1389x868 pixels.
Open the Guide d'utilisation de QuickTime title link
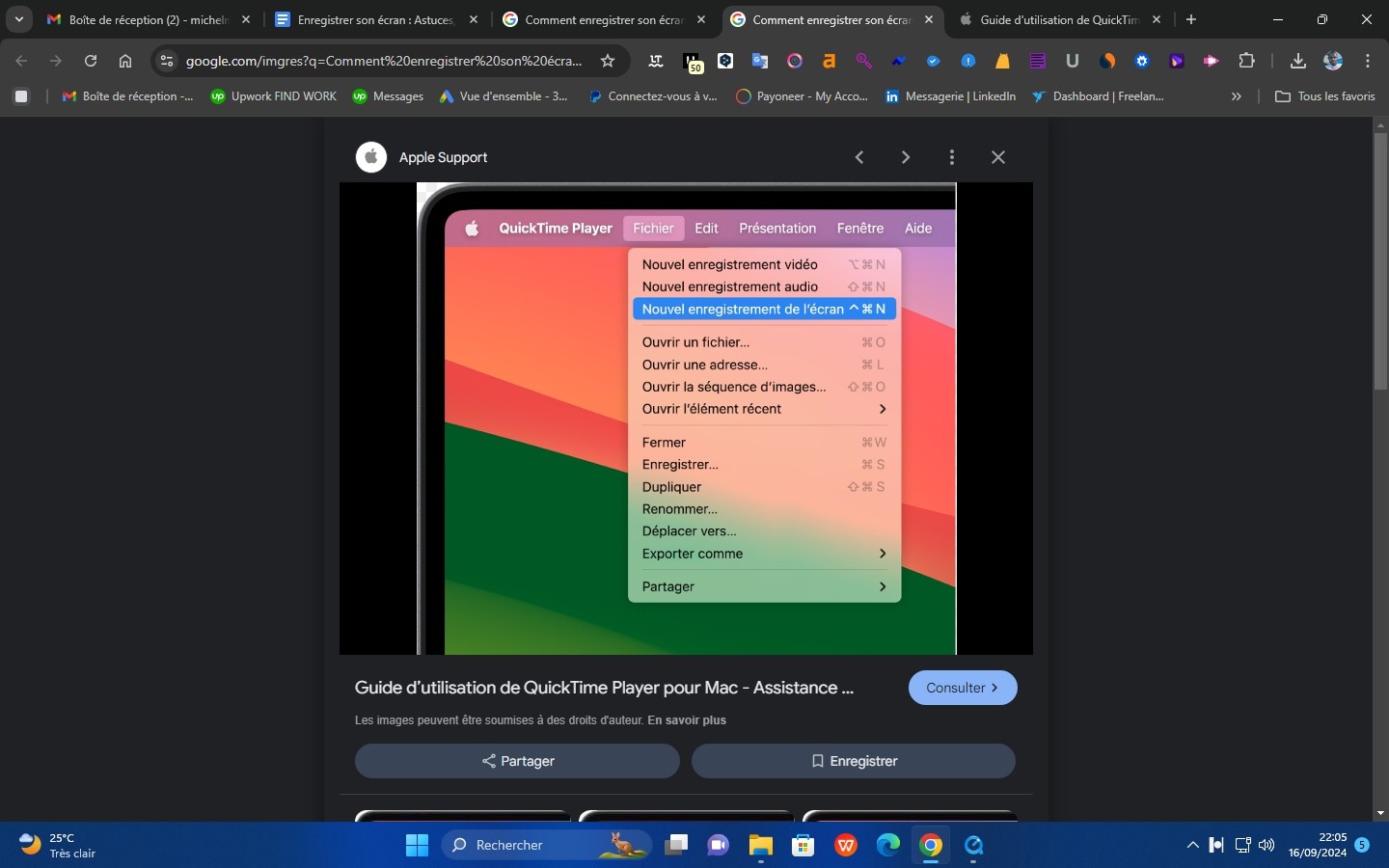click(x=604, y=688)
